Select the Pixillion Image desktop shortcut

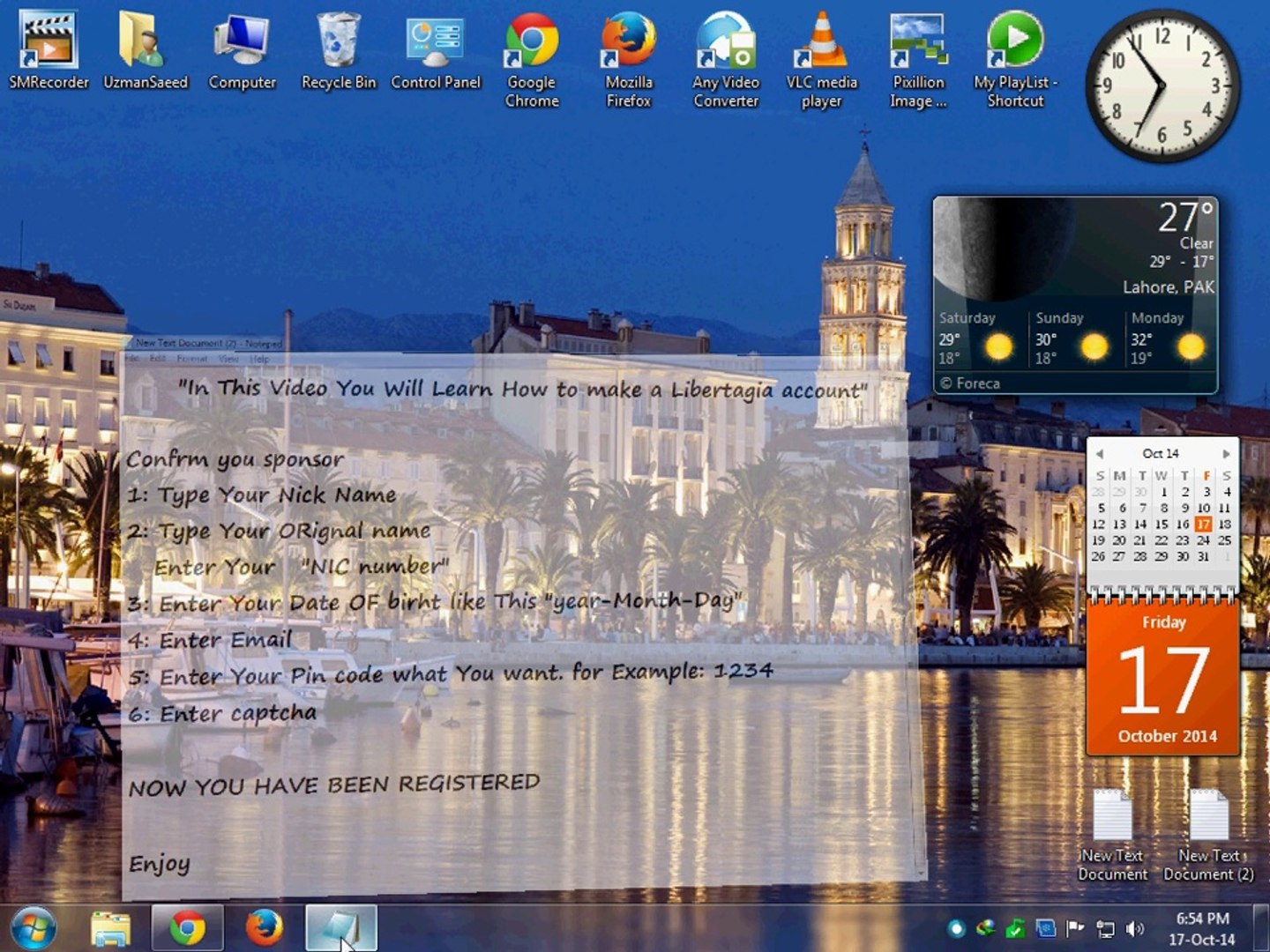click(918, 59)
